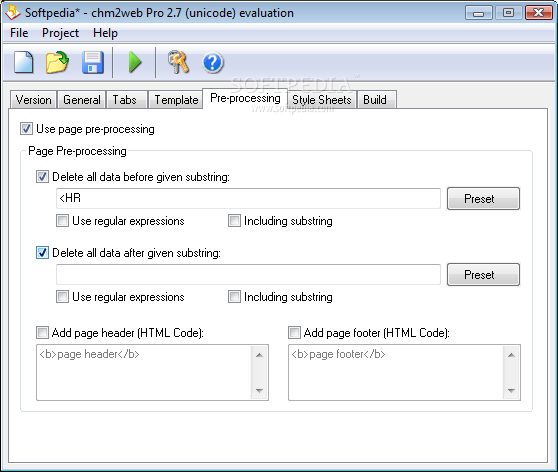Switch to the Style Sheets tab

[322, 100]
